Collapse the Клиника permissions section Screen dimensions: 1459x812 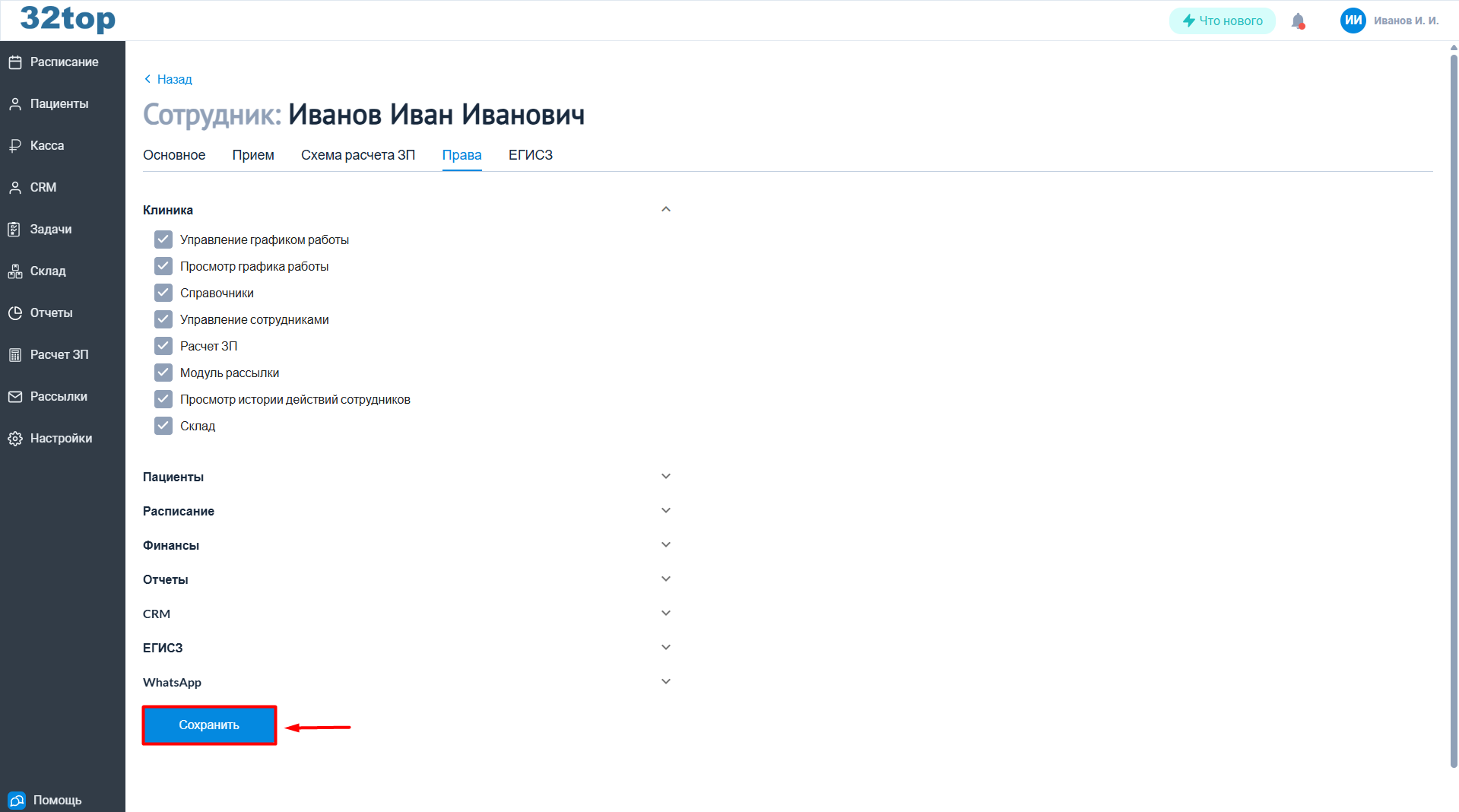tap(666, 210)
